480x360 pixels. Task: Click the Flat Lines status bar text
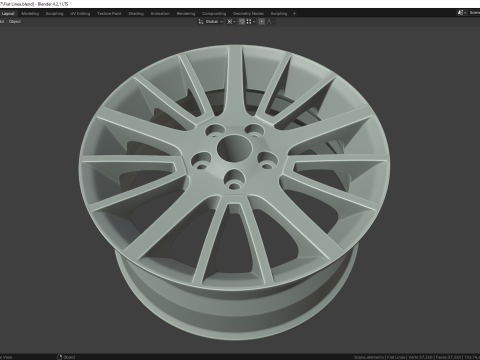(x=396, y=357)
